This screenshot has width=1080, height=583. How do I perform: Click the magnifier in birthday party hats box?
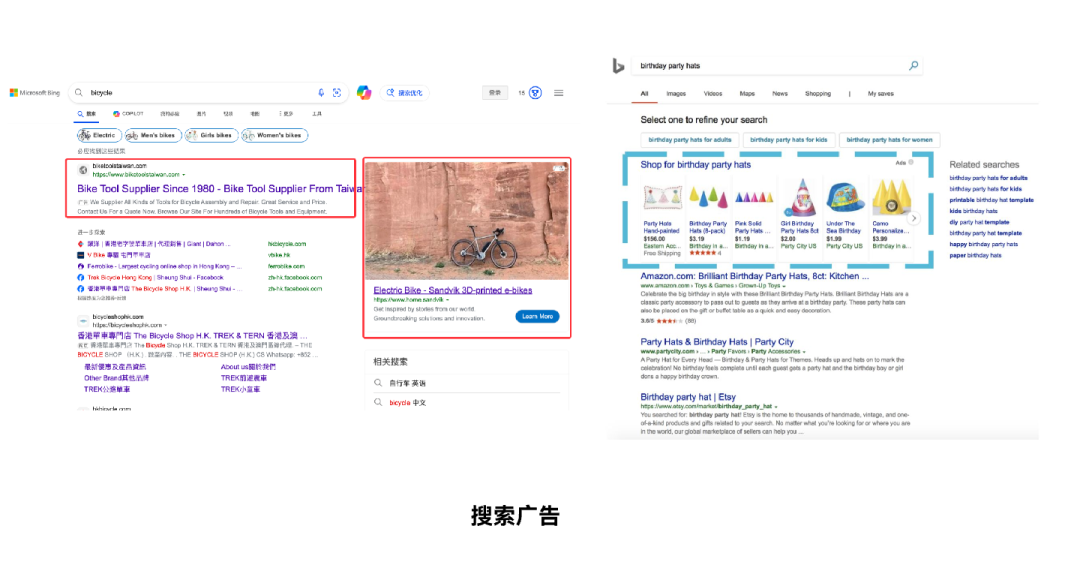[x=913, y=65]
